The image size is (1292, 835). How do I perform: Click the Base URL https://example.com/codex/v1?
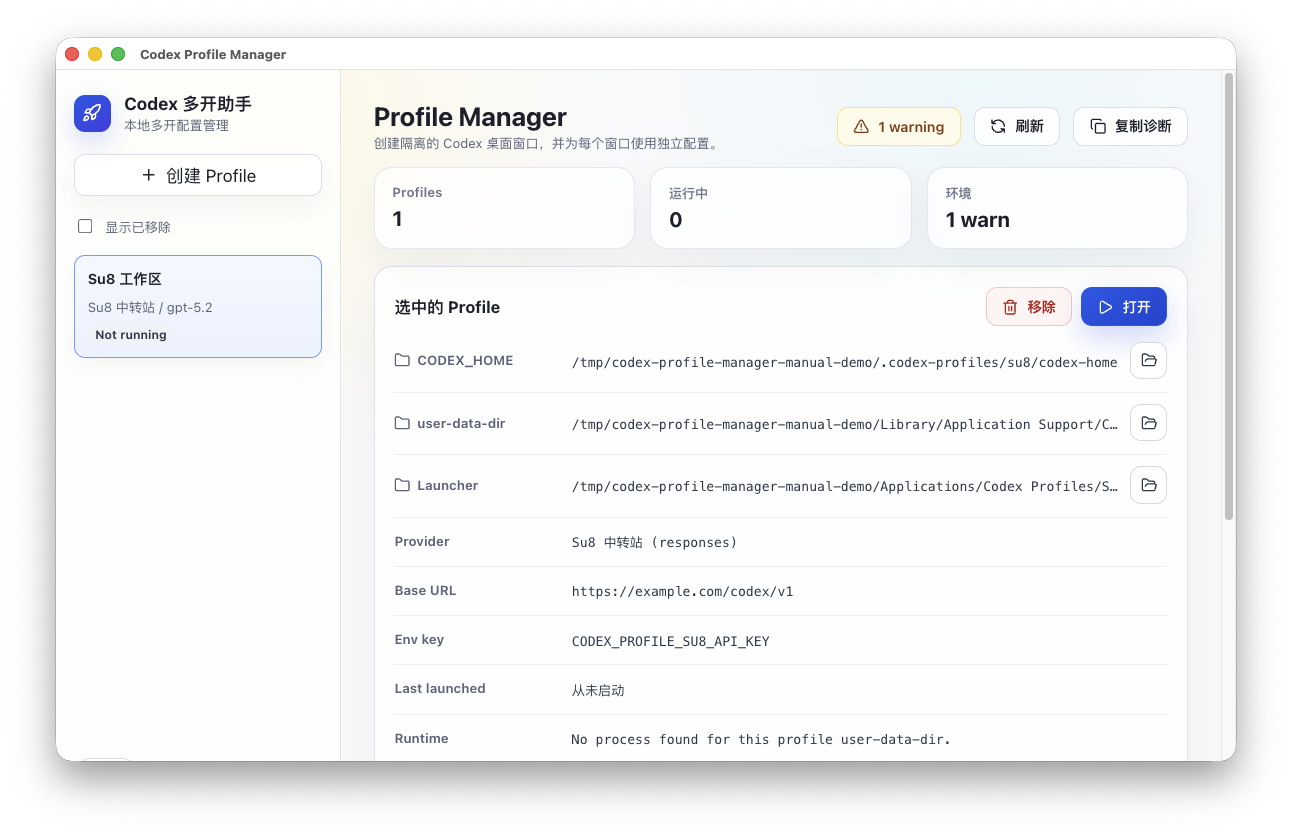click(682, 591)
